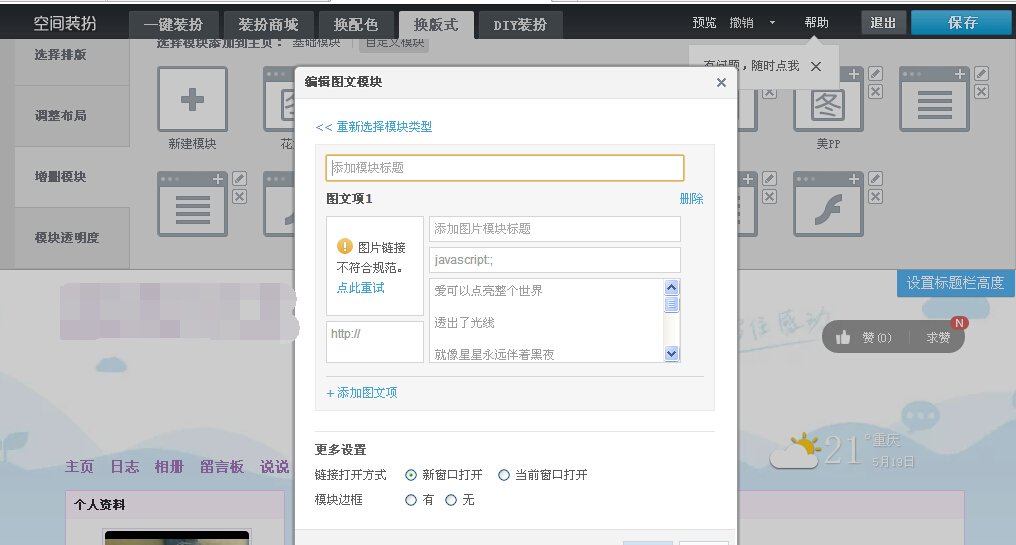The image size is (1016, 545).
Task: Select the text-list module tile in the top-right corner
Action: point(934,99)
